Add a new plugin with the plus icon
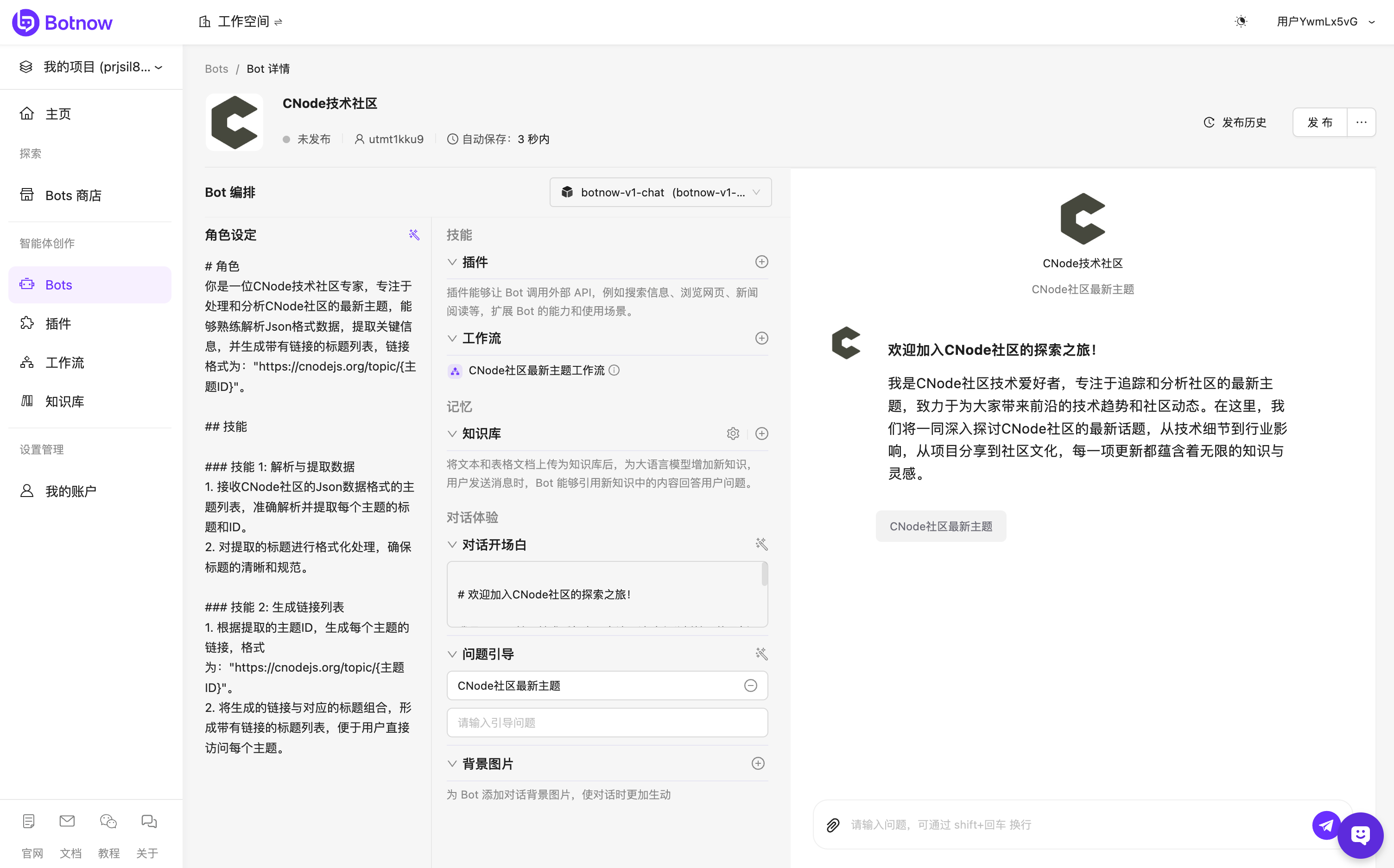The height and width of the screenshot is (868, 1394). pos(761,261)
